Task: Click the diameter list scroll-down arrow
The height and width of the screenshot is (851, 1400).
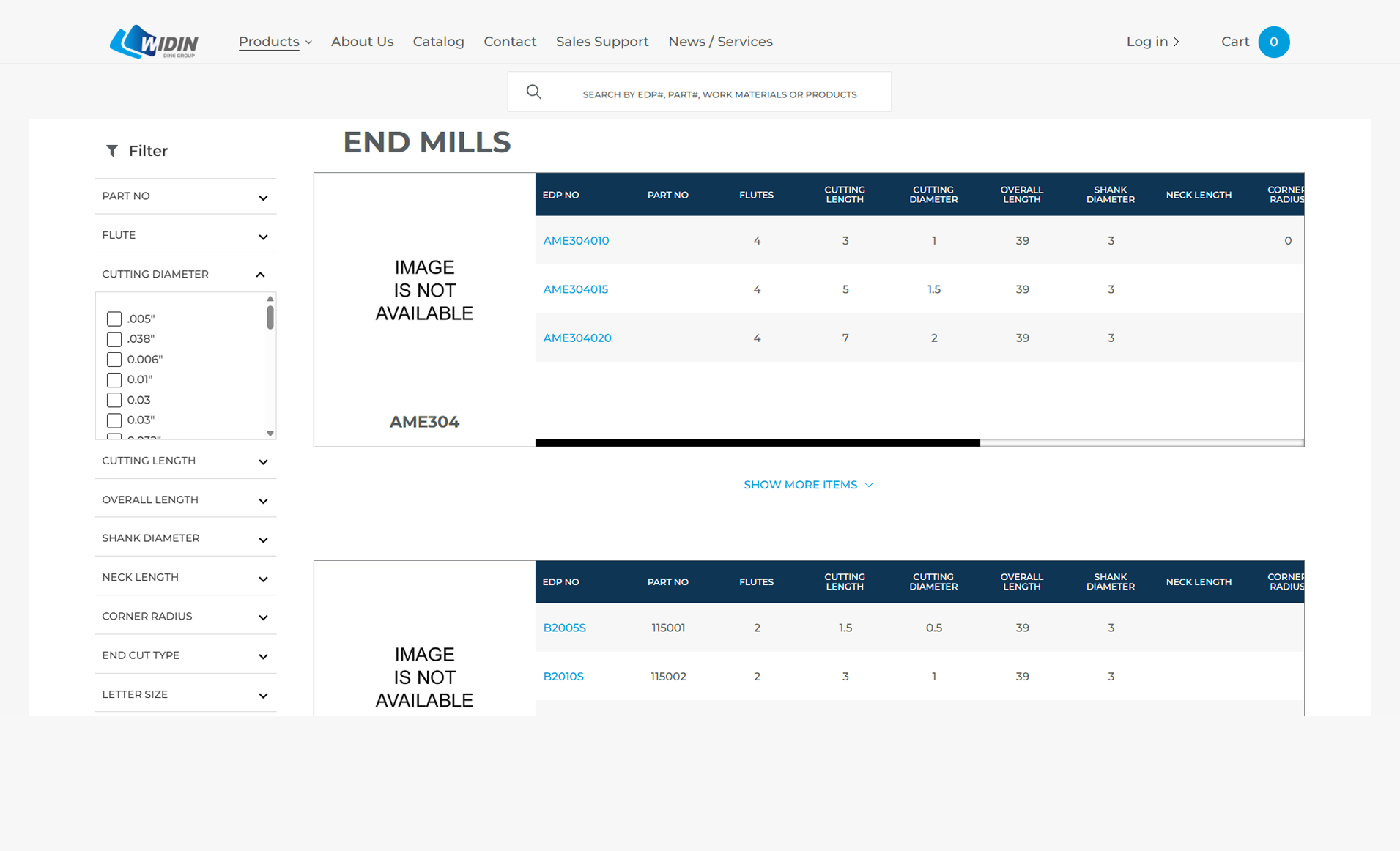Action: [x=270, y=434]
